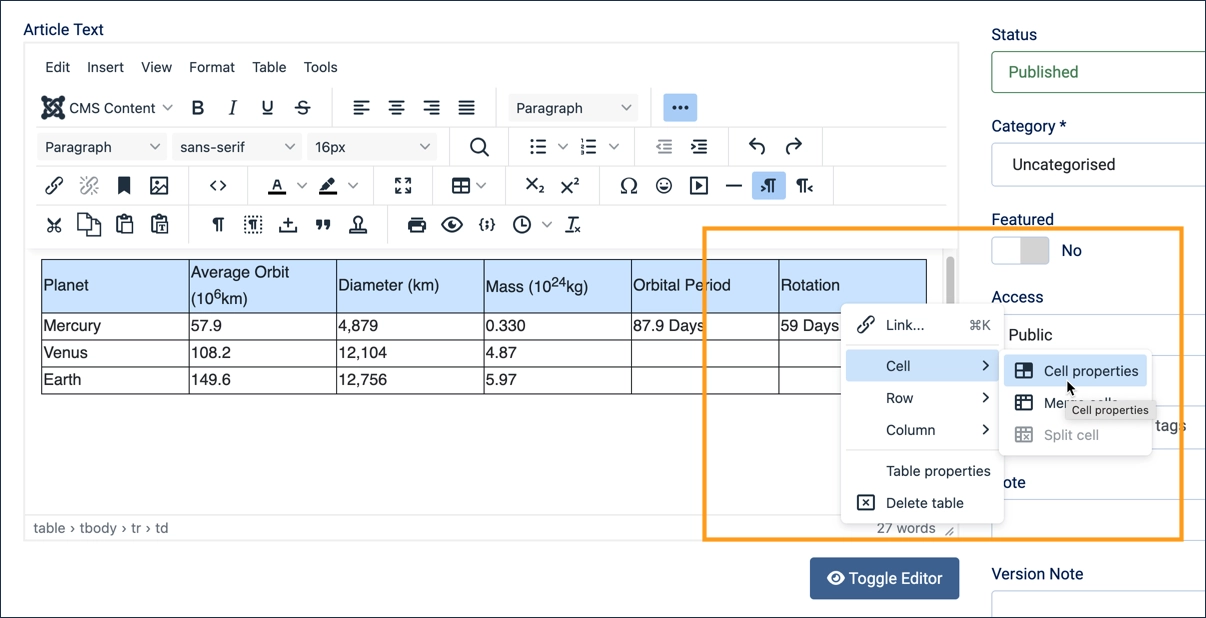The height and width of the screenshot is (618, 1206).
Task: Toggle the Featured switch to Yes
Action: coord(1020,250)
